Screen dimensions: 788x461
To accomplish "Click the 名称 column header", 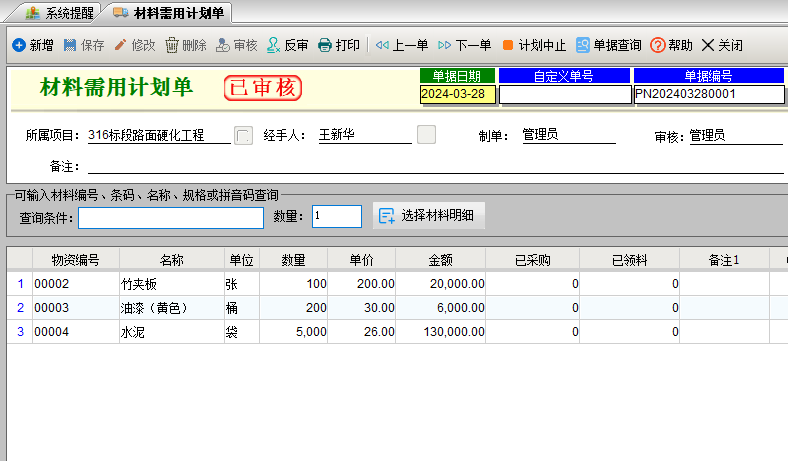I will pos(172,260).
